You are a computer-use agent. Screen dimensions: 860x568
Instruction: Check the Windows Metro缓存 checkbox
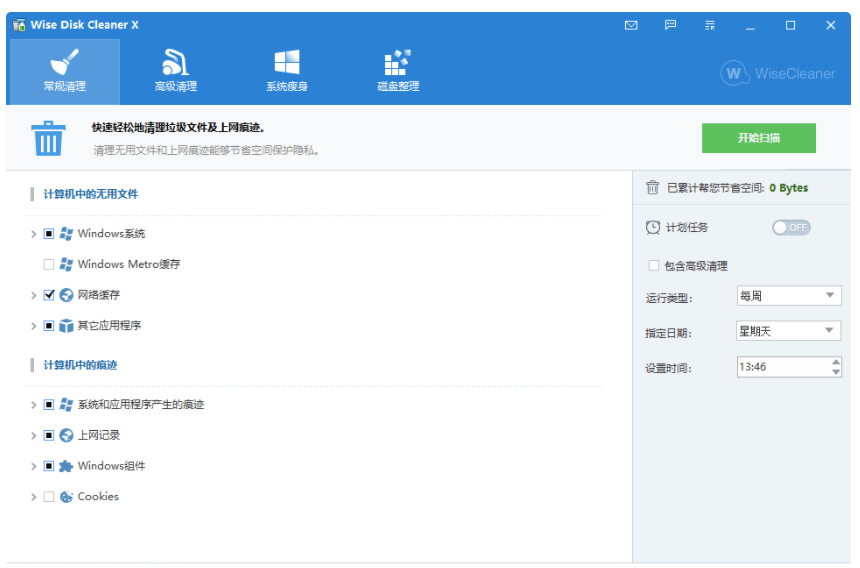49,264
